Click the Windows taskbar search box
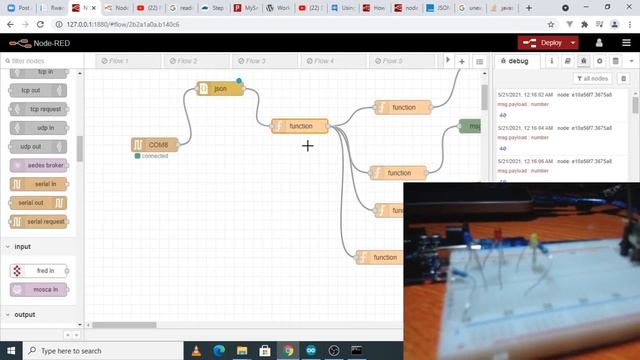This screenshot has height=360, width=640. (103, 351)
